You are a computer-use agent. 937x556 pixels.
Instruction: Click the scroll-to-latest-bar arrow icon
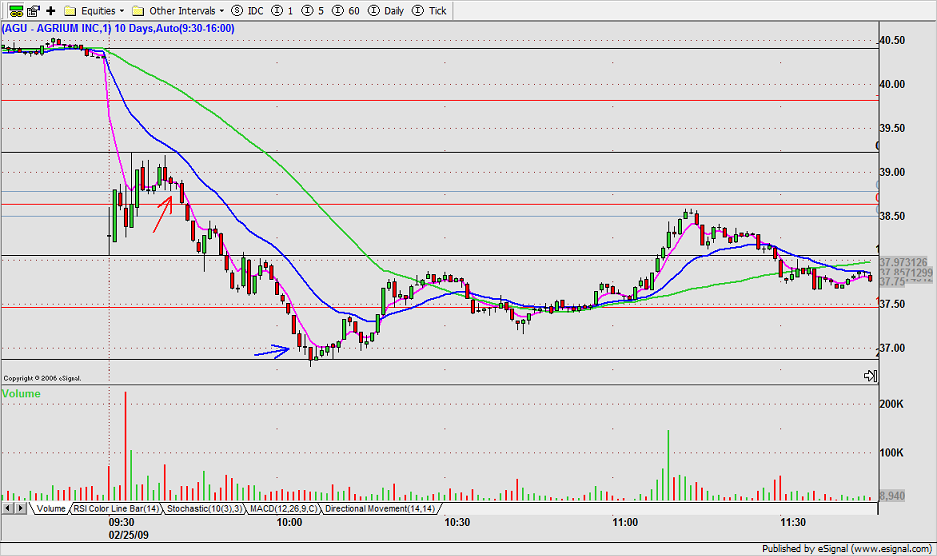(x=870, y=375)
